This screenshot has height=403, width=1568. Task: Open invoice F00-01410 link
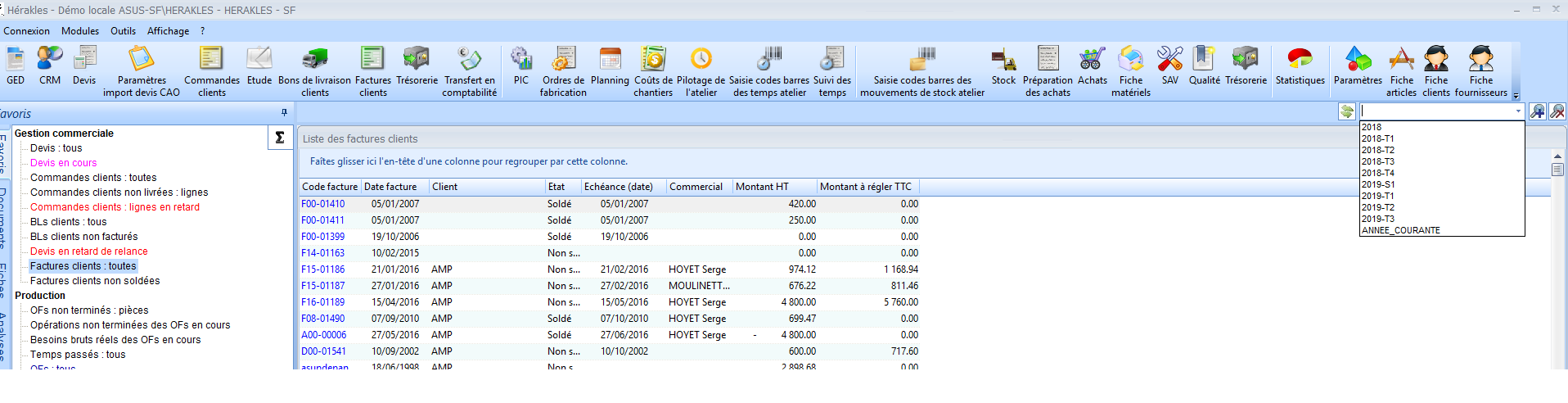[323, 204]
